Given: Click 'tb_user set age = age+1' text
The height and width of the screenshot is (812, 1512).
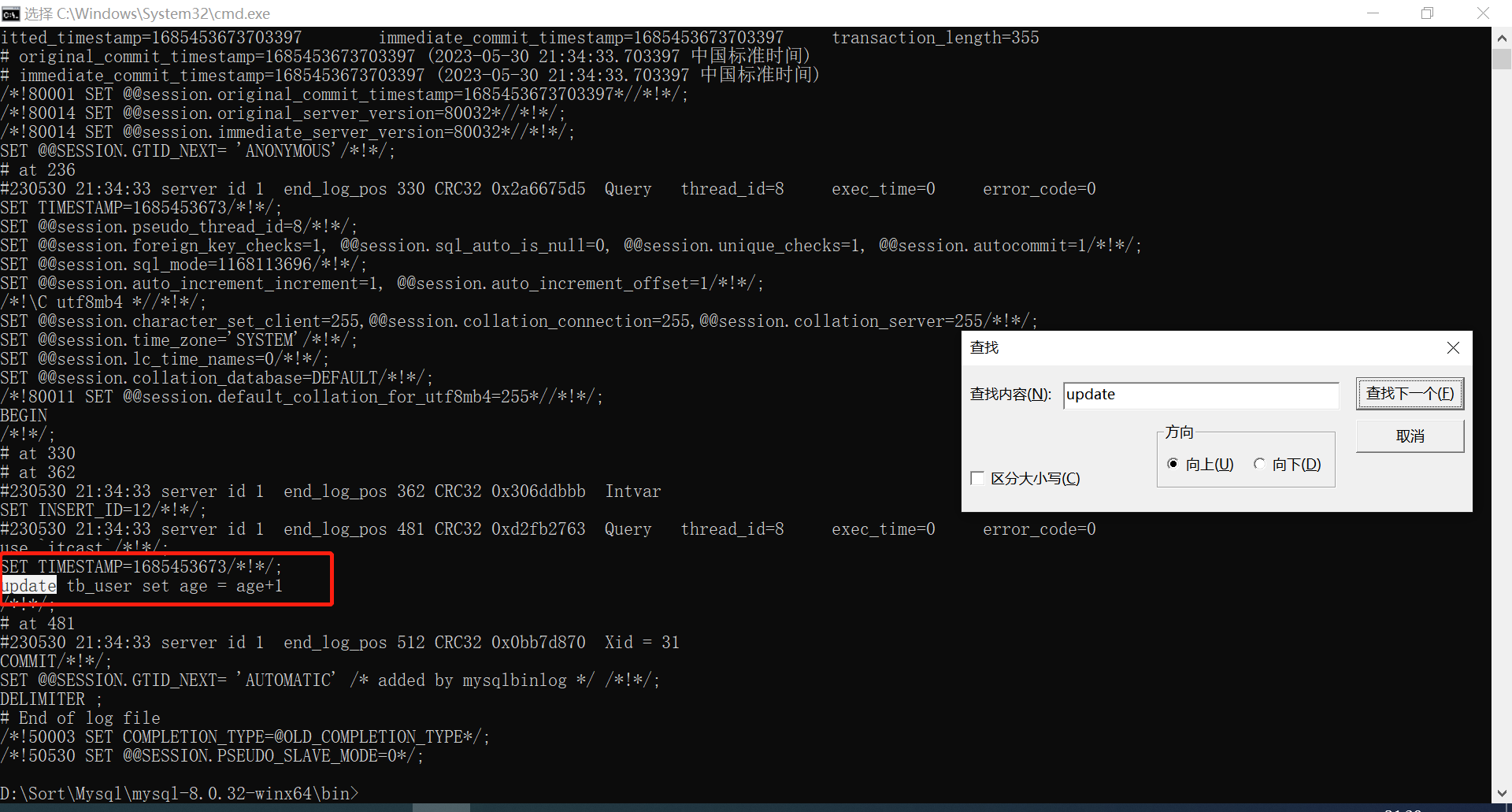Looking at the screenshot, I should pos(174,586).
